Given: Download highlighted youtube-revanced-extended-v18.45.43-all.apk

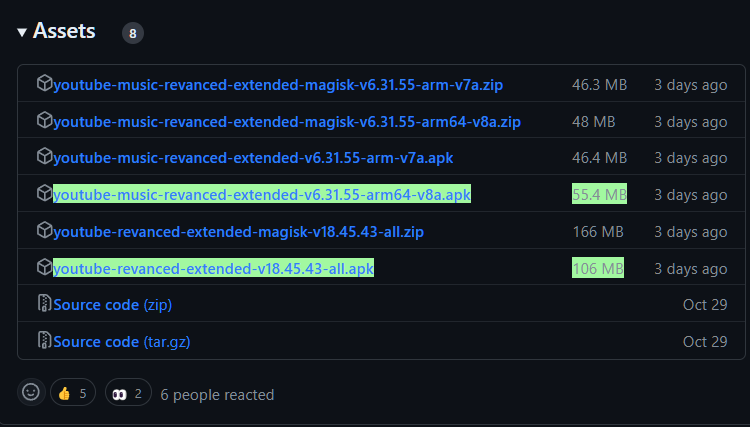Looking at the screenshot, I should click(x=213, y=268).
